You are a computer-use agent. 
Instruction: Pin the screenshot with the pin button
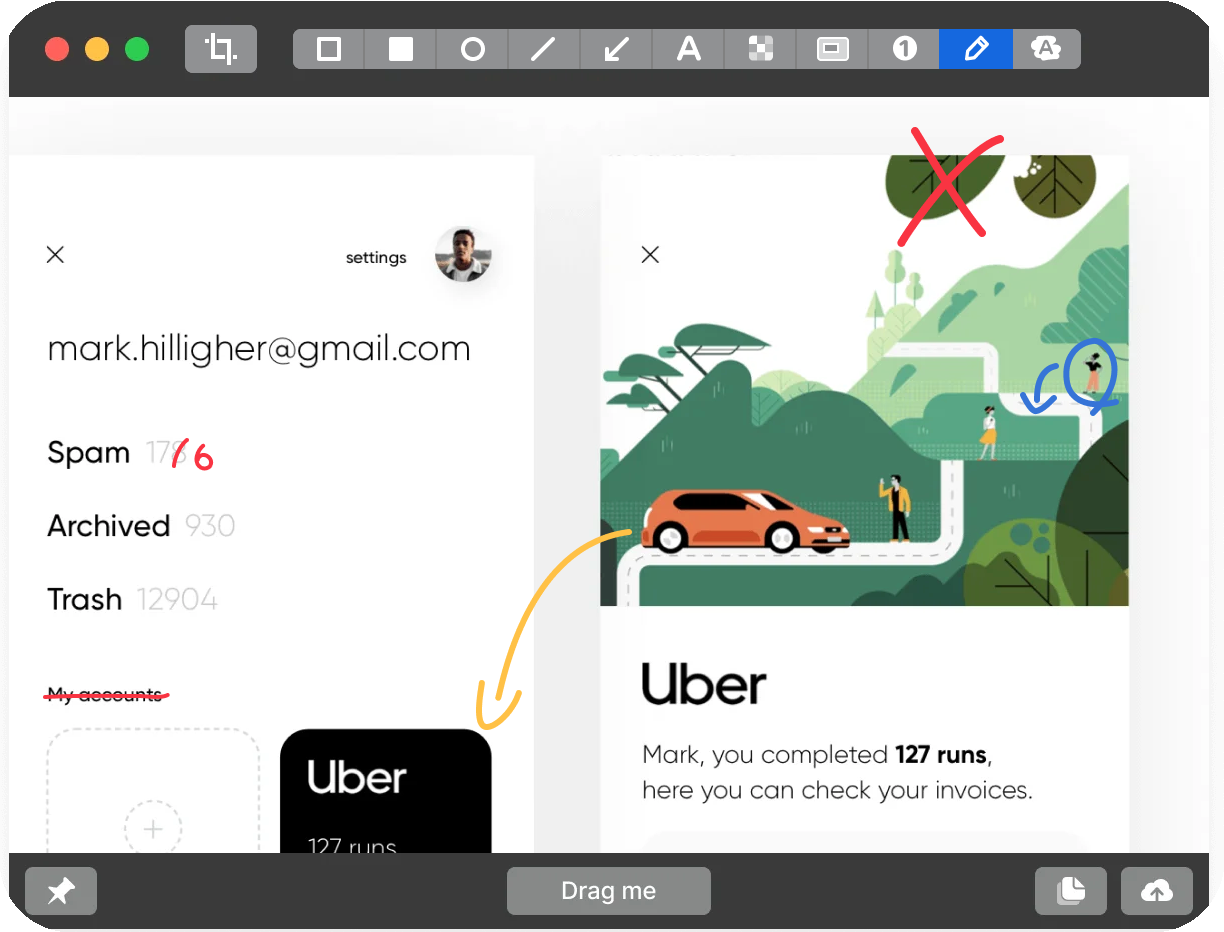click(61, 891)
